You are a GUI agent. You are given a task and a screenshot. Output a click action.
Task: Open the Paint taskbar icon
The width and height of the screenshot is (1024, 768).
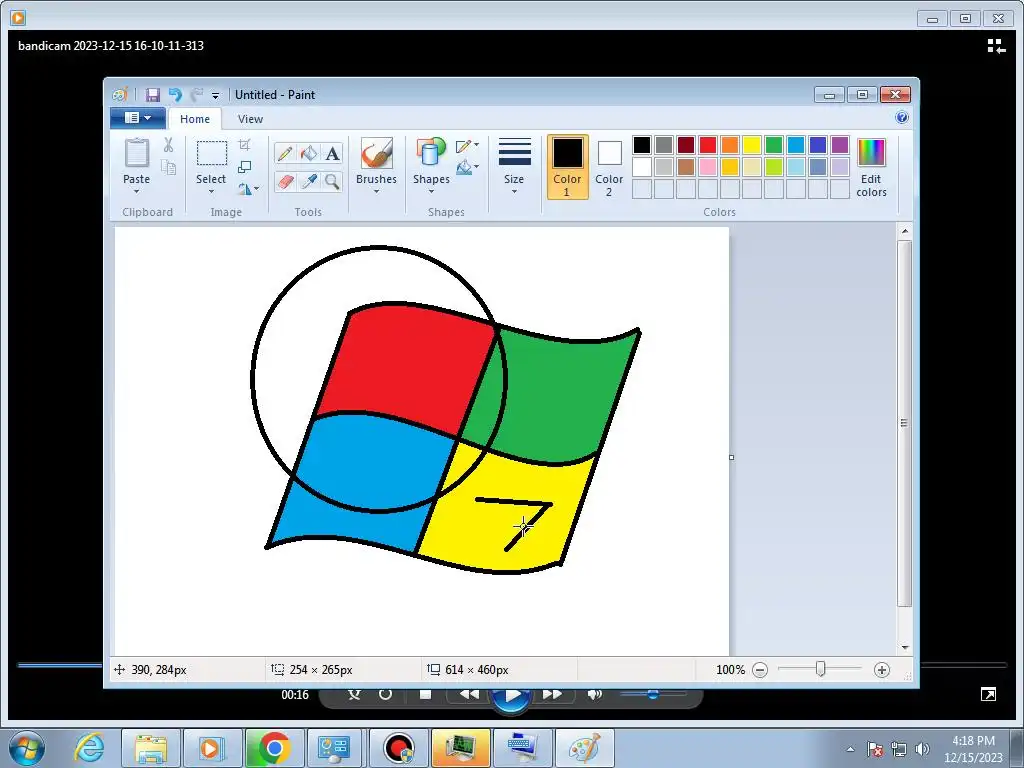pyautogui.click(x=584, y=748)
